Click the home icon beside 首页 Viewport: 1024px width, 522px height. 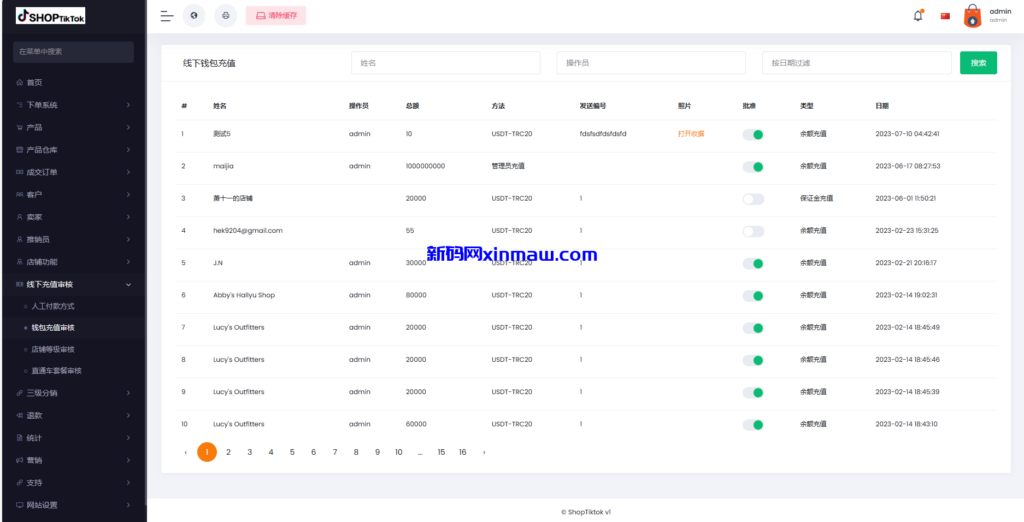click(20, 82)
